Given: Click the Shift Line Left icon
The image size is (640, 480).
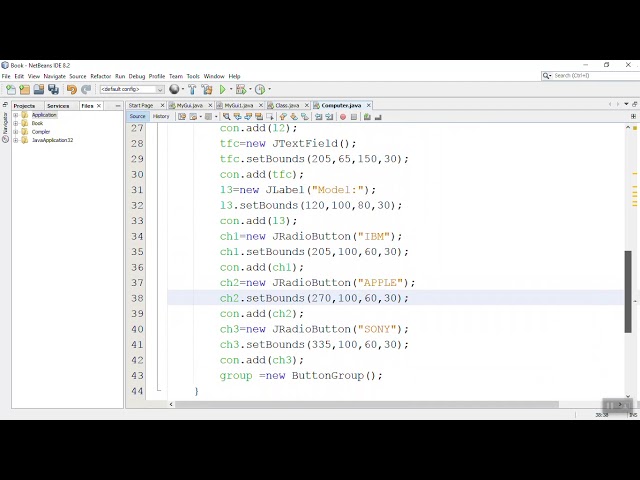Looking at the screenshot, I should click(318, 117).
